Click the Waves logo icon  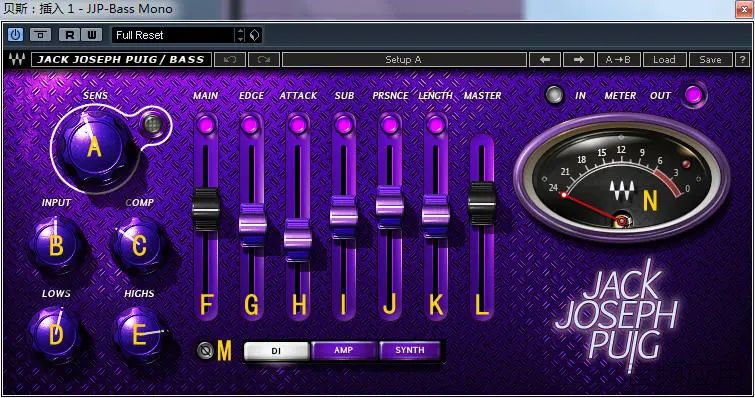click(x=17, y=60)
